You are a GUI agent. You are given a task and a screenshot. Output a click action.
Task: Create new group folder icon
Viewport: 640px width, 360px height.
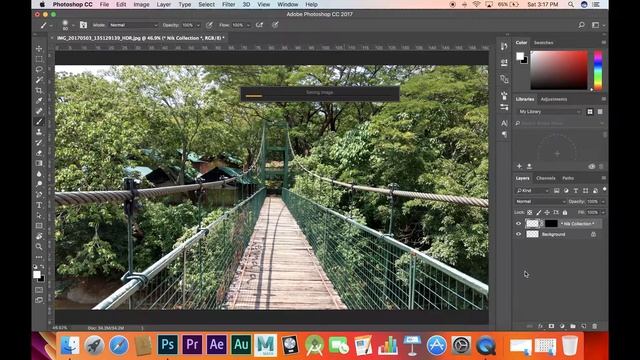click(x=573, y=326)
